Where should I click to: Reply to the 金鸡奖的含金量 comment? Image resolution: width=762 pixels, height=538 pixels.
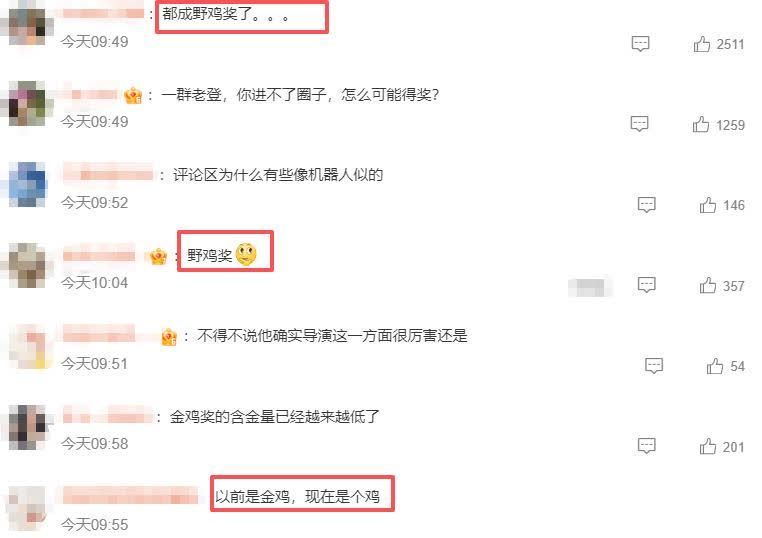[646, 446]
